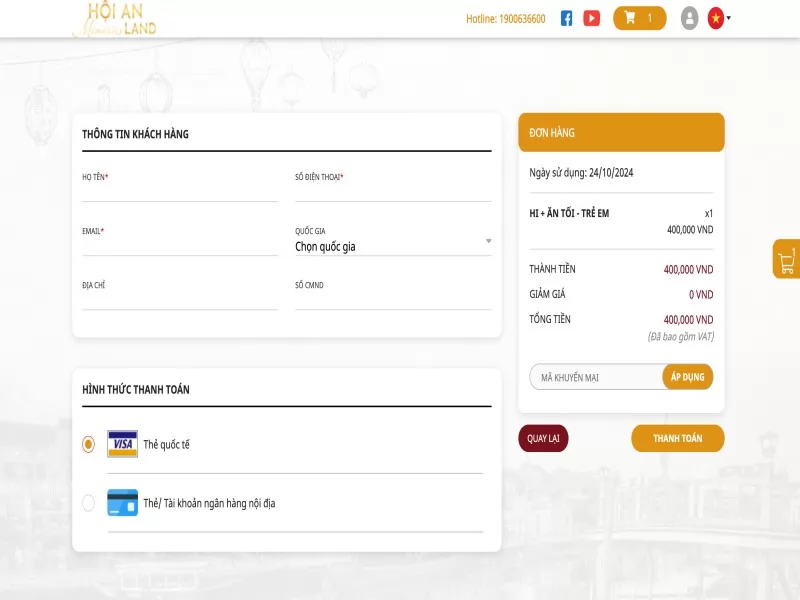
Task: Expand the language selector arrow
Action: pyautogui.click(x=729, y=18)
